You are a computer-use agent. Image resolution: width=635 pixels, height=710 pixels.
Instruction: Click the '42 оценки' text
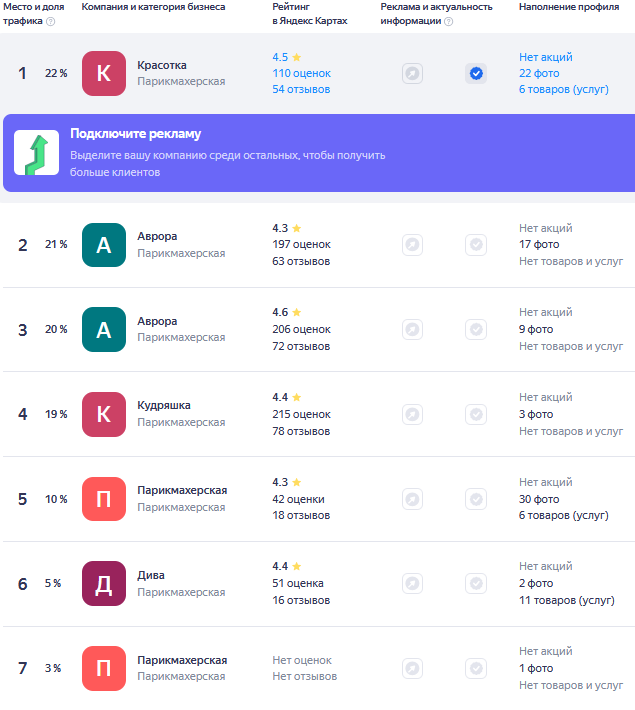click(x=298, y=499)
